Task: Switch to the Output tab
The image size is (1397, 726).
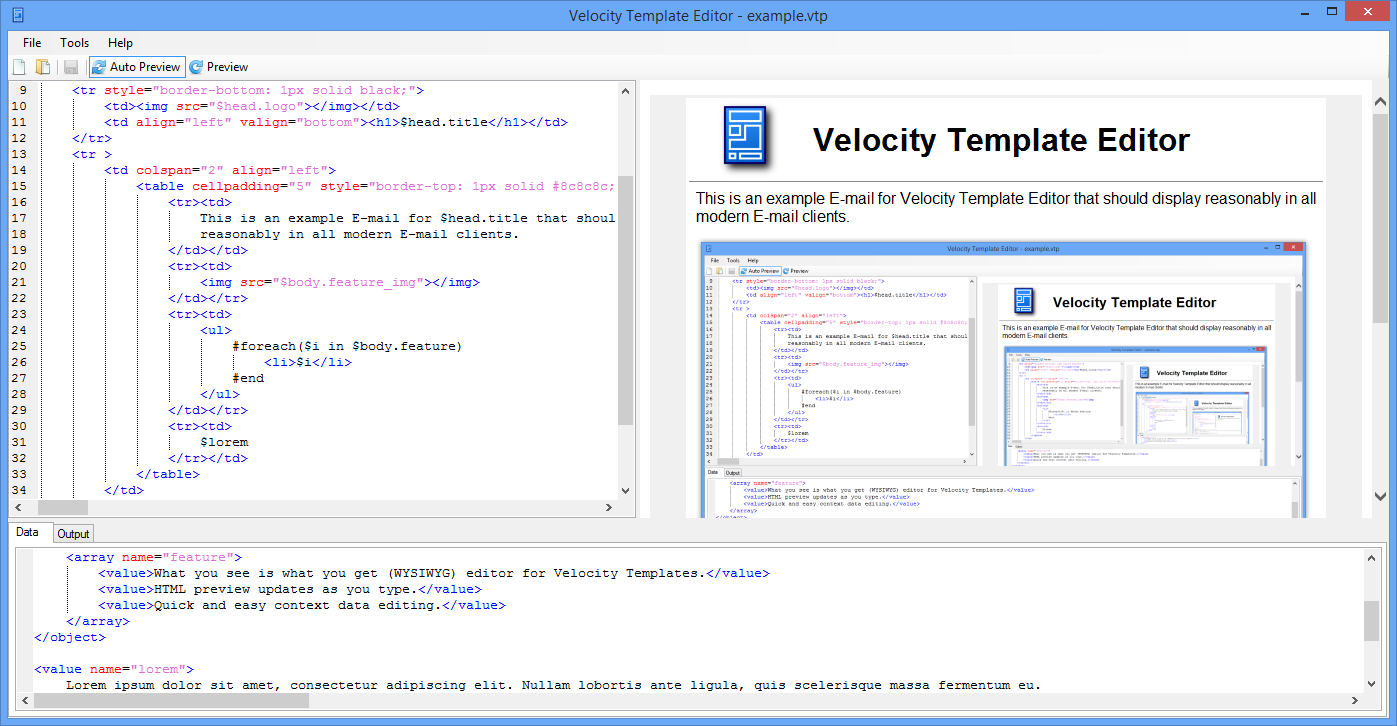Action: point(72,534)
